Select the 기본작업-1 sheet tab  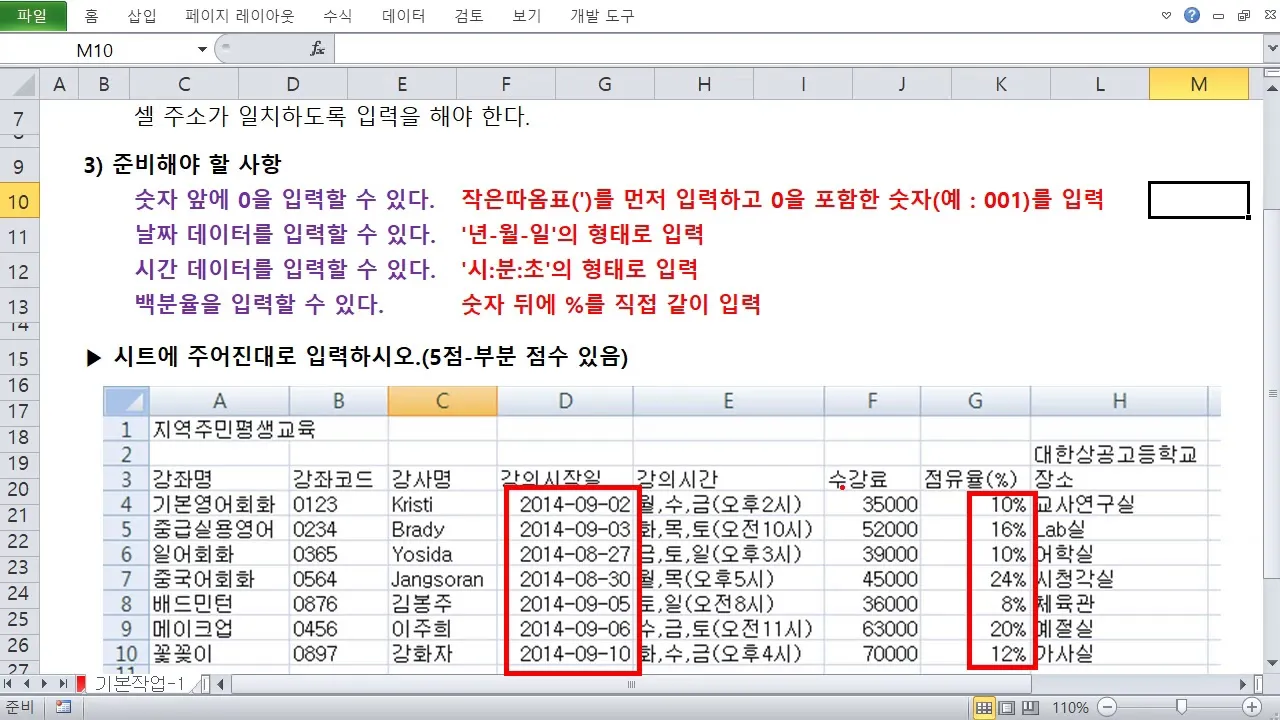coord(135,684)
